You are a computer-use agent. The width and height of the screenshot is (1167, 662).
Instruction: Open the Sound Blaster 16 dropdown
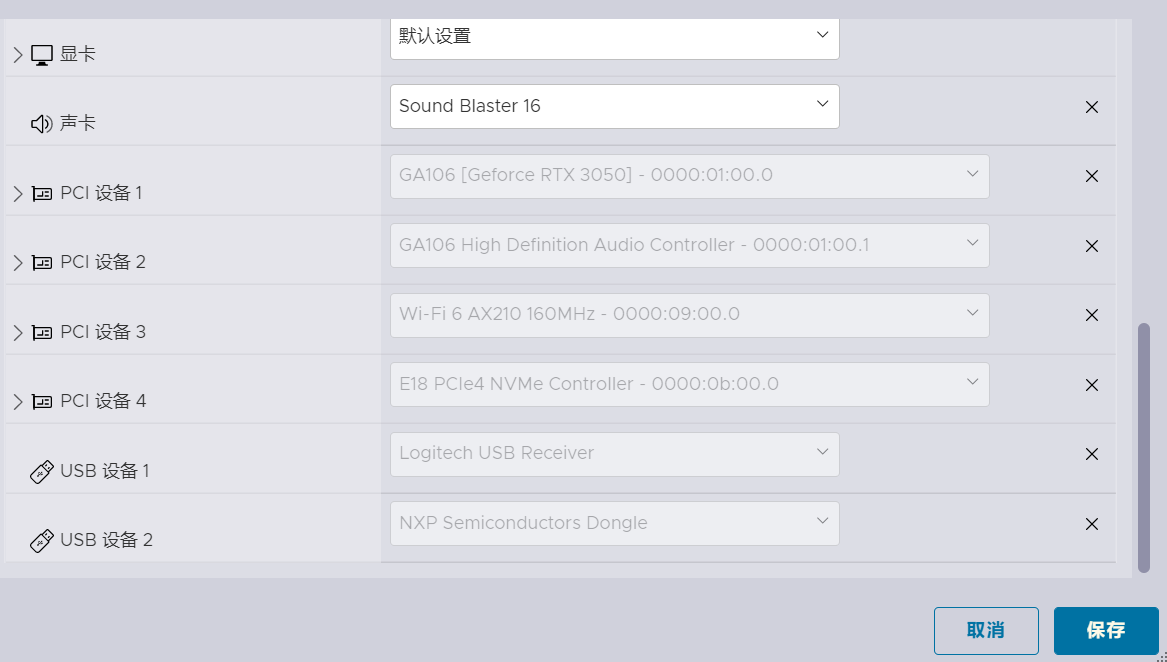[615, 106]
